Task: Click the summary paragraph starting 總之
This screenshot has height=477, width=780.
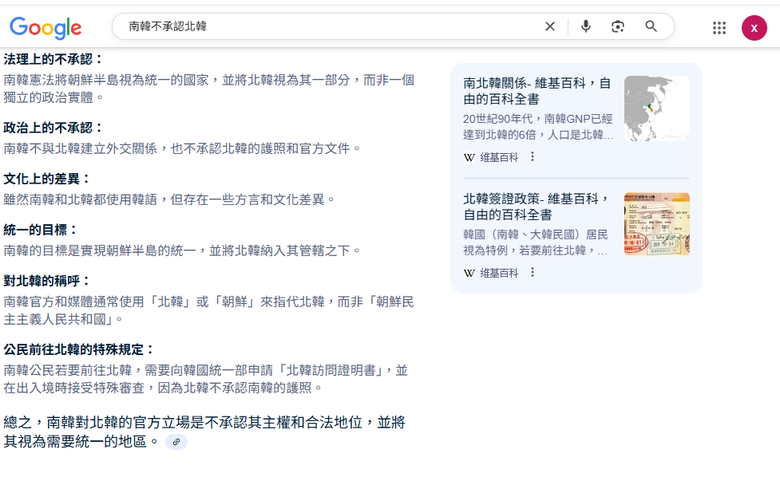Action: 204,432
